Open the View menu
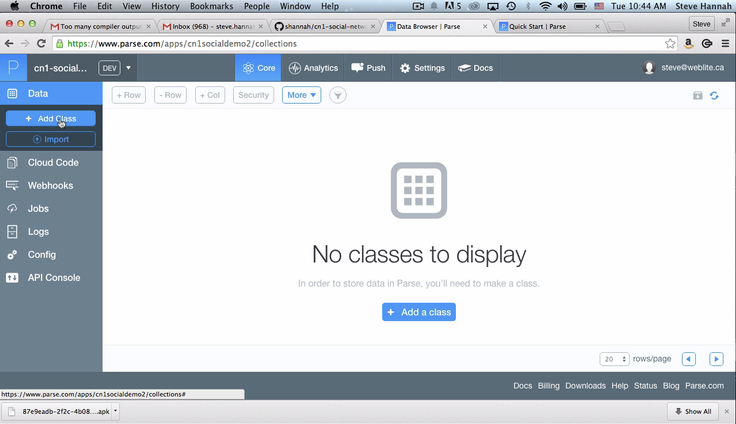The height and width of the screenshot is (424, 736). pyautogui.click(x=131, y=6)
